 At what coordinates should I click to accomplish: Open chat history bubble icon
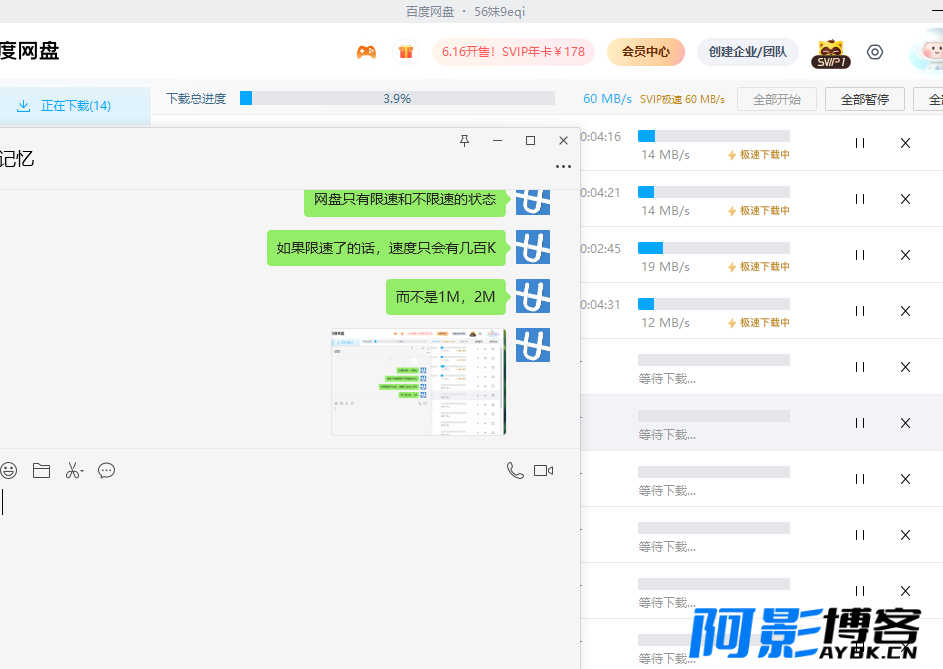(x=106, y=470)
